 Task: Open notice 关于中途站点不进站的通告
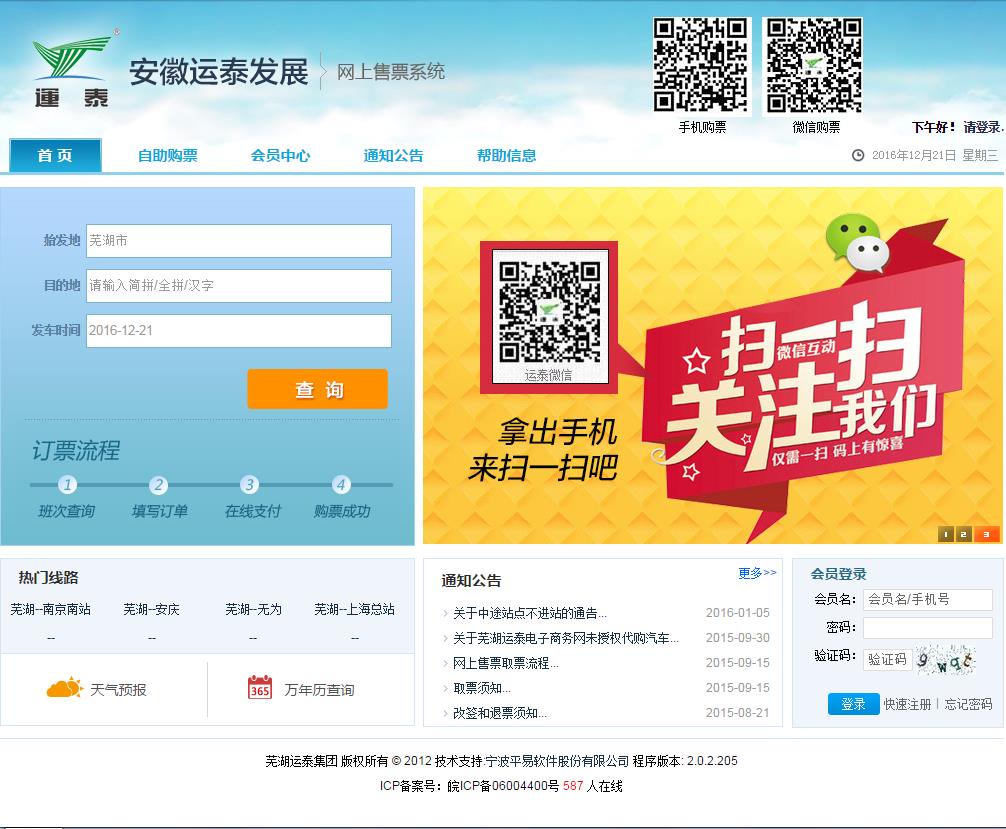click(x=529, y=613)
